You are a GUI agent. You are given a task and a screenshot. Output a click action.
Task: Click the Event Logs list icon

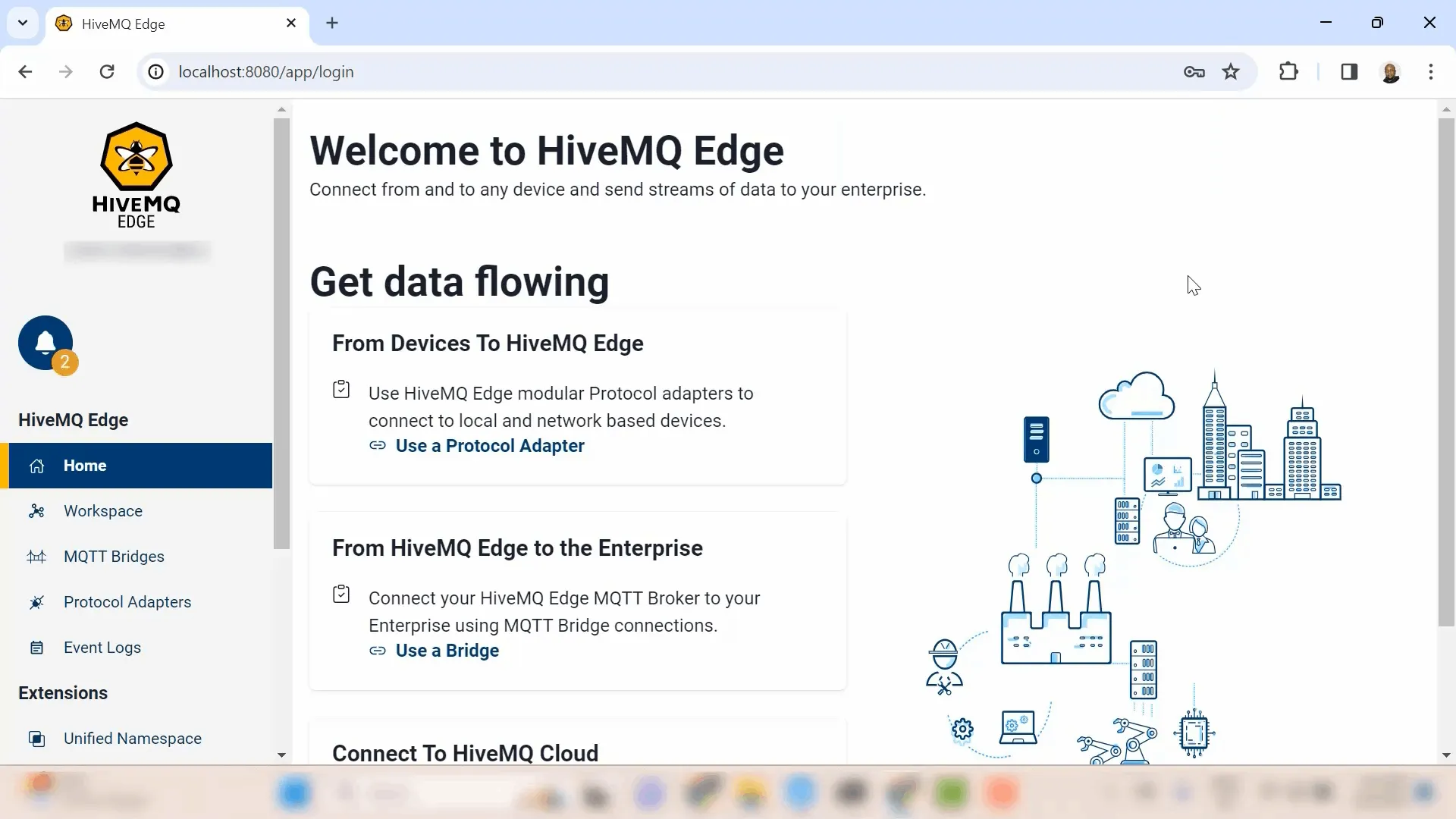coord(36,648)
